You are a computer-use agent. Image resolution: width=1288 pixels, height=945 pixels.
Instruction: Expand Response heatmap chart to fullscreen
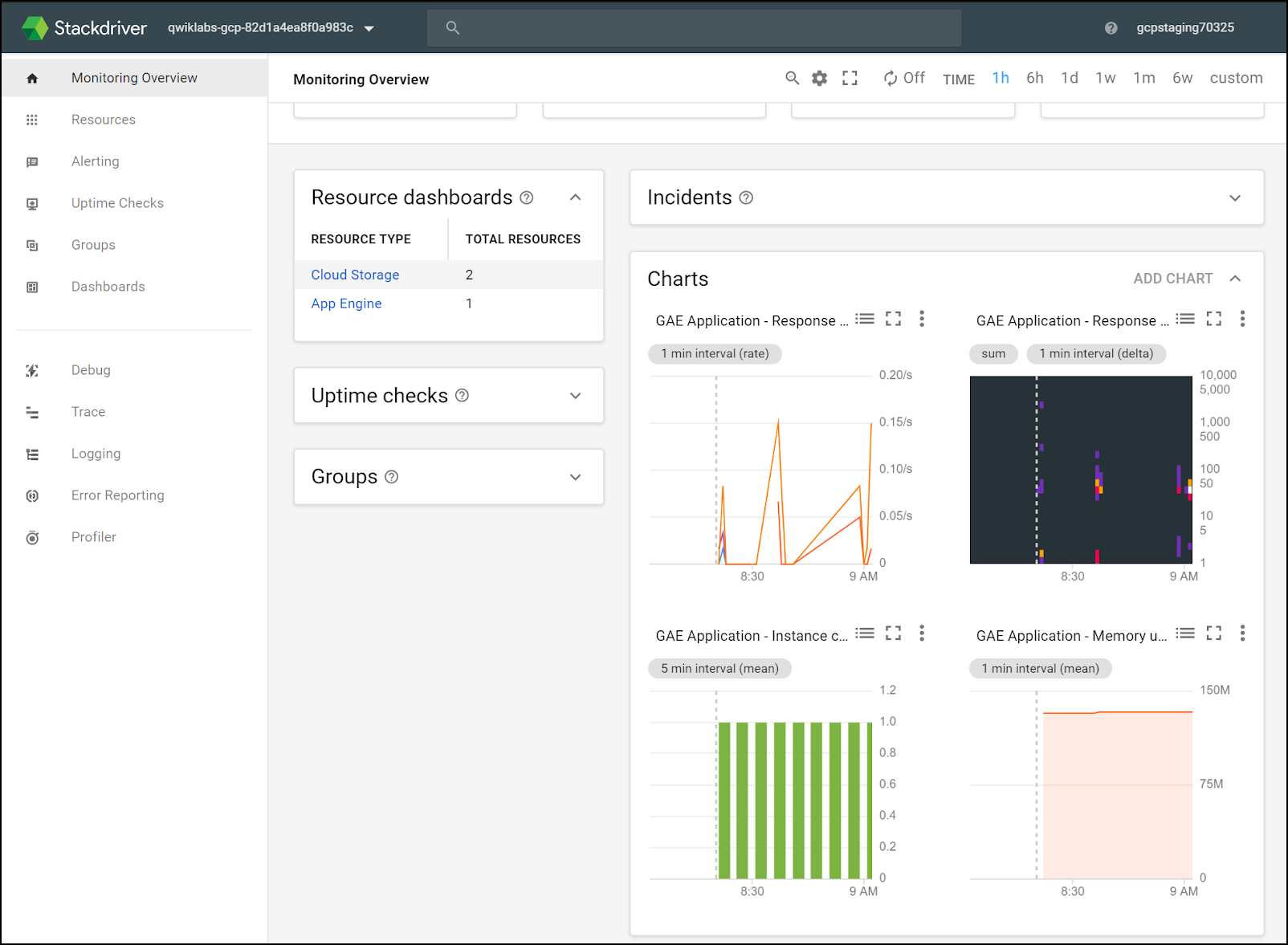pyautogui.click(x=1214, y=319)
